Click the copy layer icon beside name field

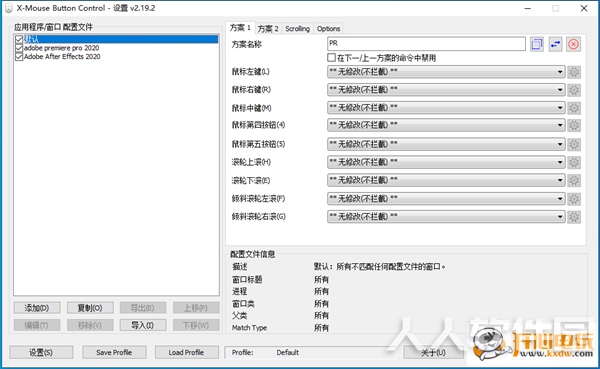pos(537,44)
